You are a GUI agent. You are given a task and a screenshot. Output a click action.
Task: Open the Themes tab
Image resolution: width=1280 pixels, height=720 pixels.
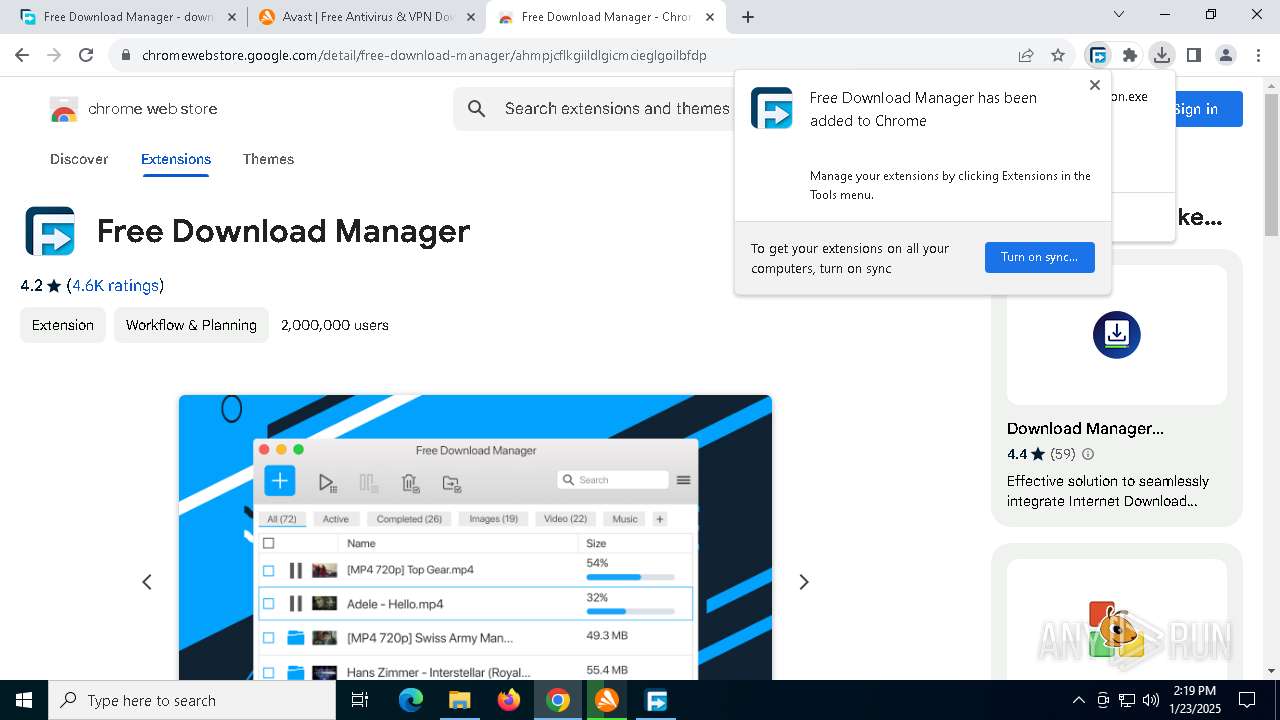pyautogui.click(x=268, y=159)
